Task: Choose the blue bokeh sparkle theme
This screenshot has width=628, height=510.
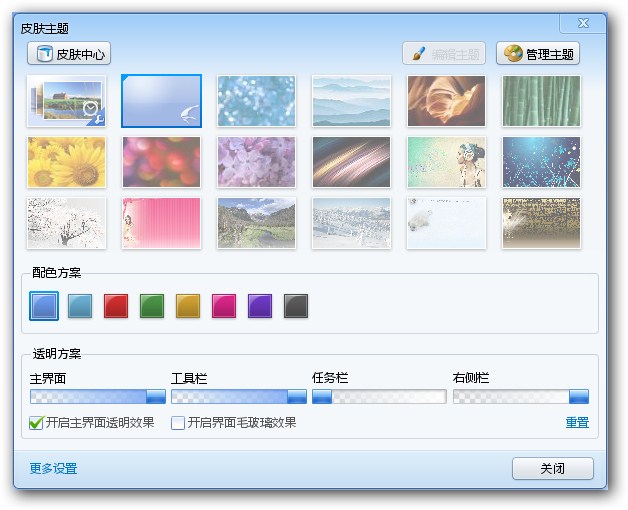Action: pyautogui.click(x=256, y=101)
